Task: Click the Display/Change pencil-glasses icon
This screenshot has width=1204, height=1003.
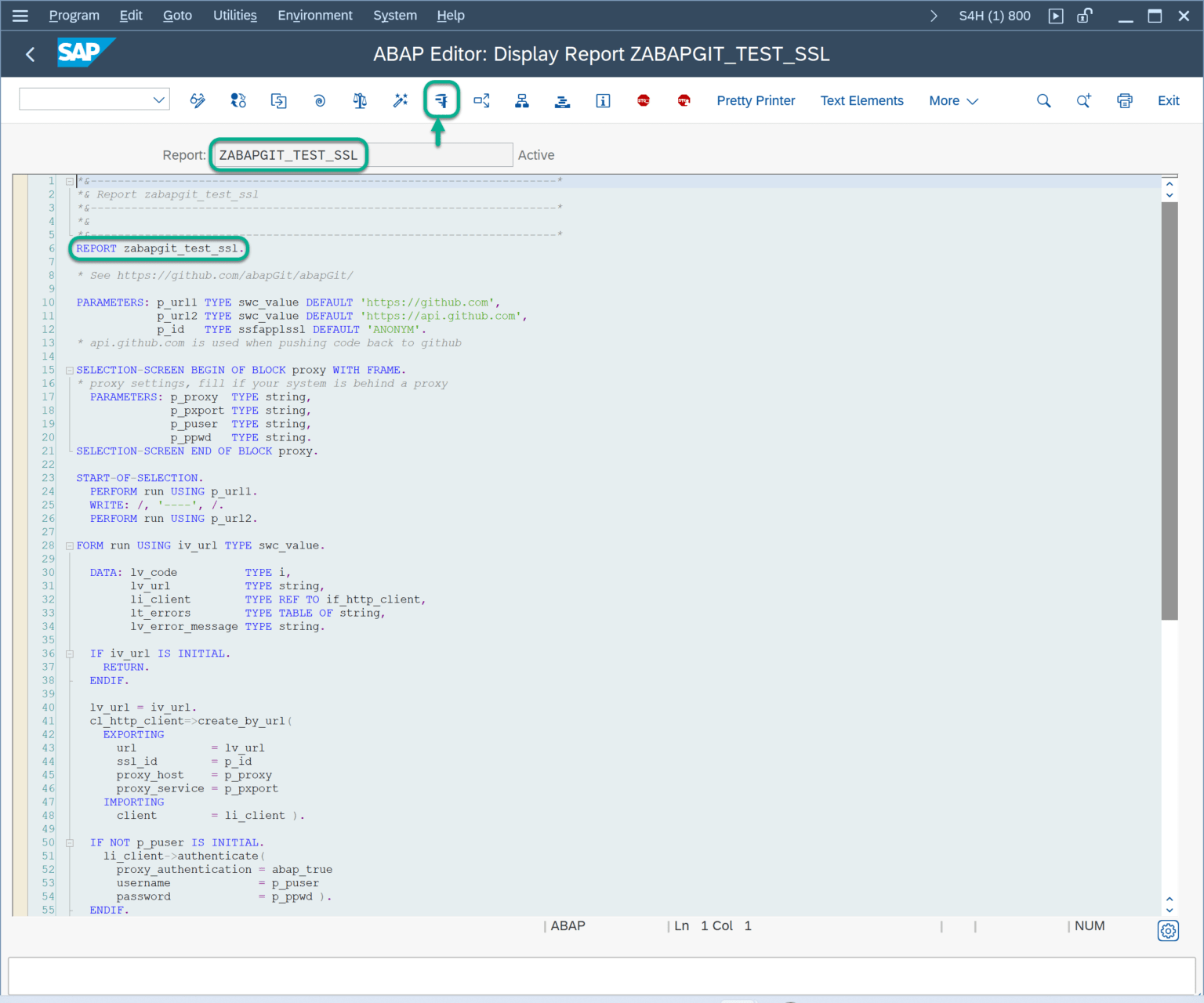Action: tap(198, 100)
